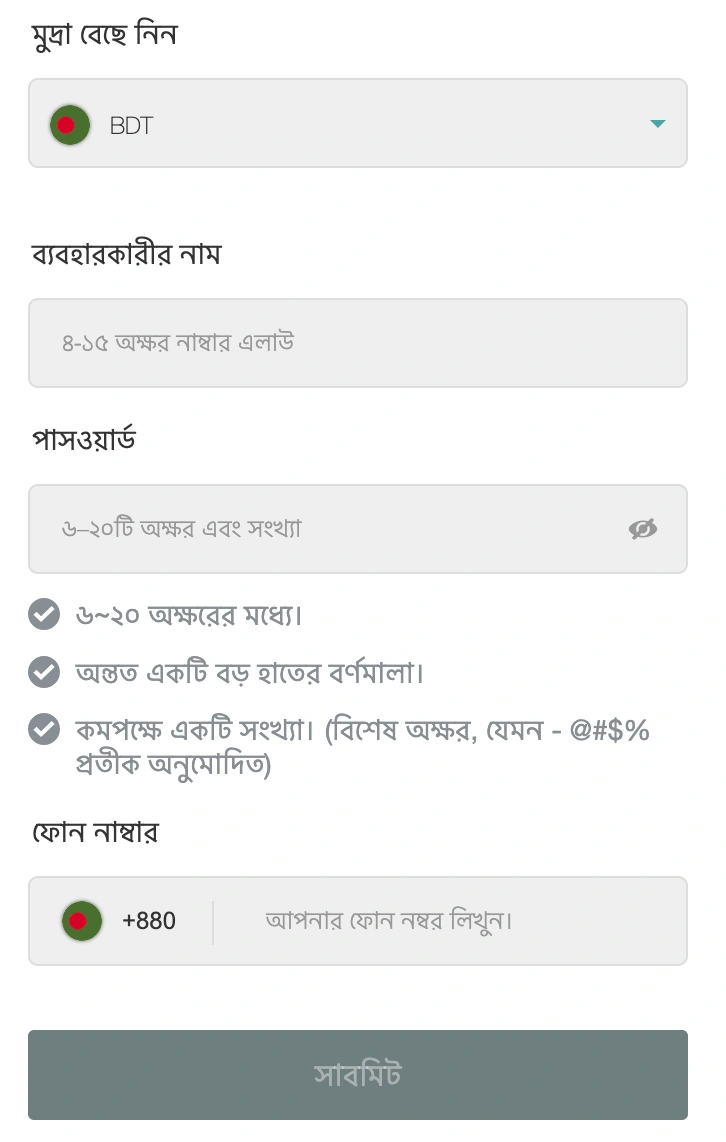Click the ফোন নাম্বার label text

click(x=95, y=832)
